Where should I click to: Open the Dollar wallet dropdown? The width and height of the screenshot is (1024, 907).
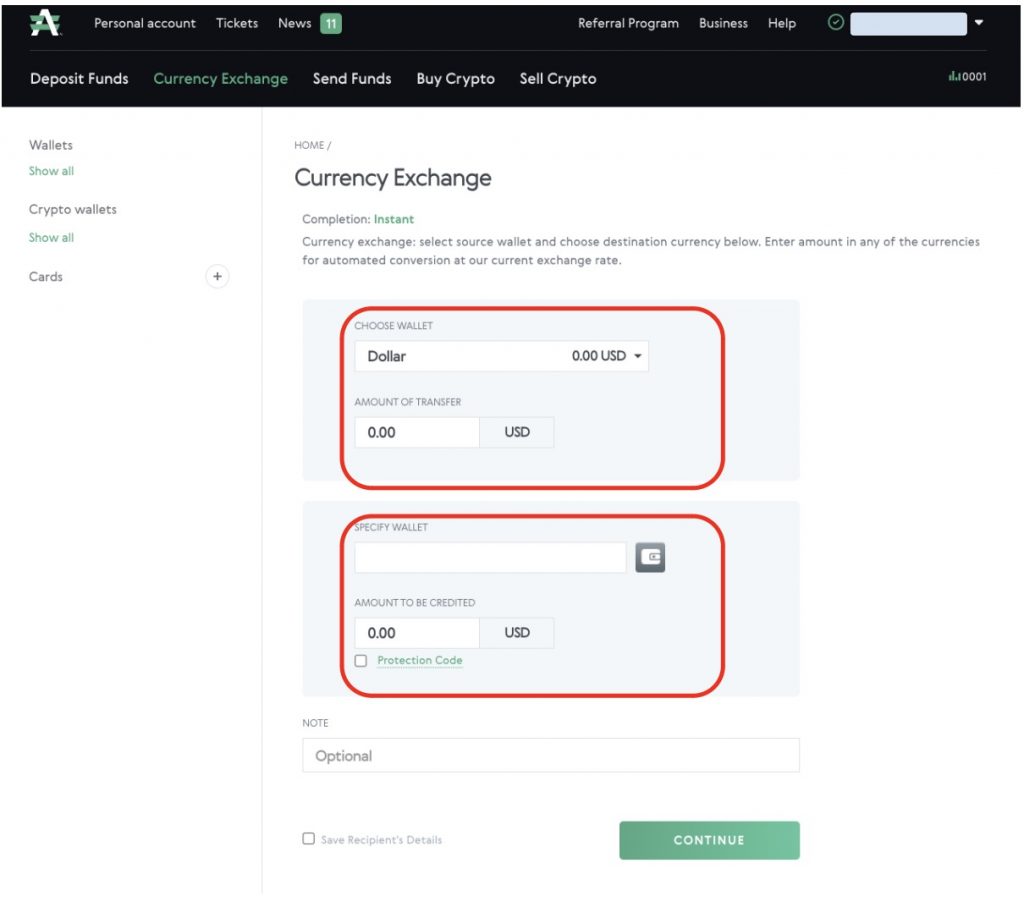coord(639,356)
